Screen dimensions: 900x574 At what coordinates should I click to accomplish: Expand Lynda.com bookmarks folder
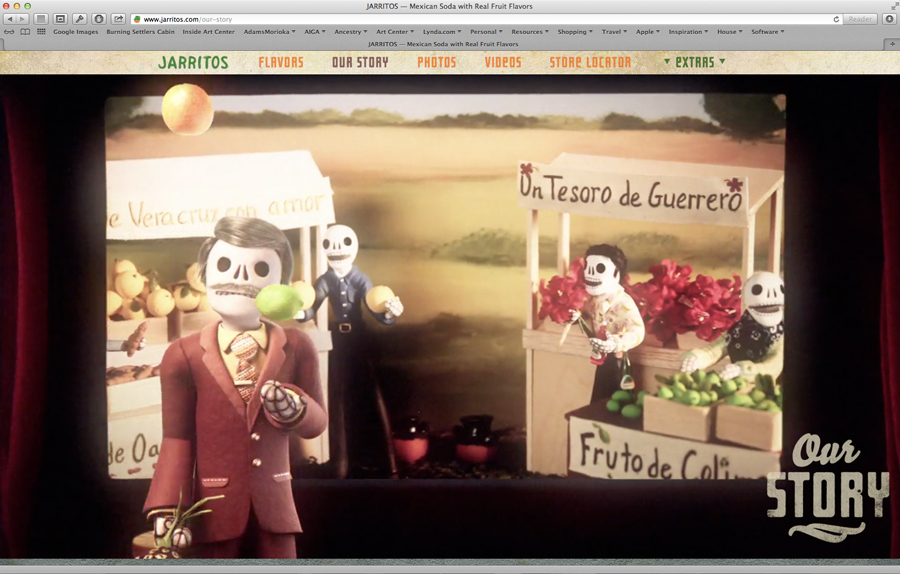[x=442, y=32]
